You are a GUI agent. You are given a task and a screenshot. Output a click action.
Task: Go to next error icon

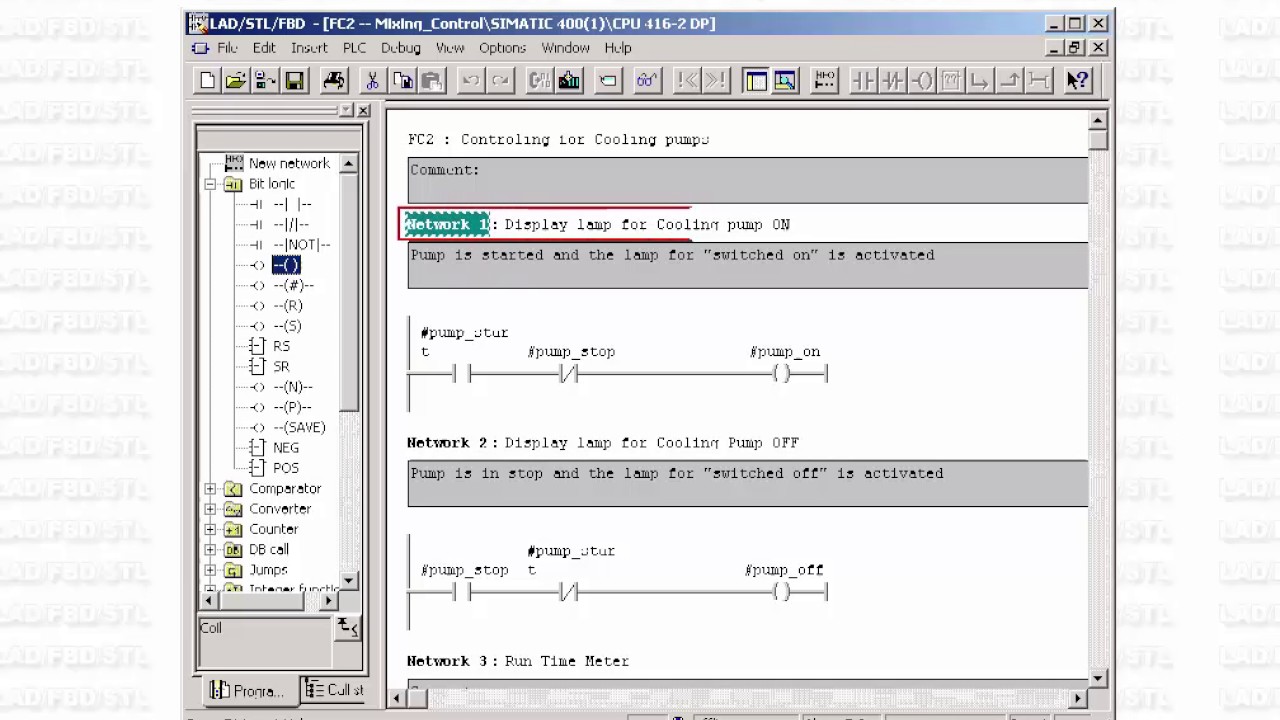[716, 81]
